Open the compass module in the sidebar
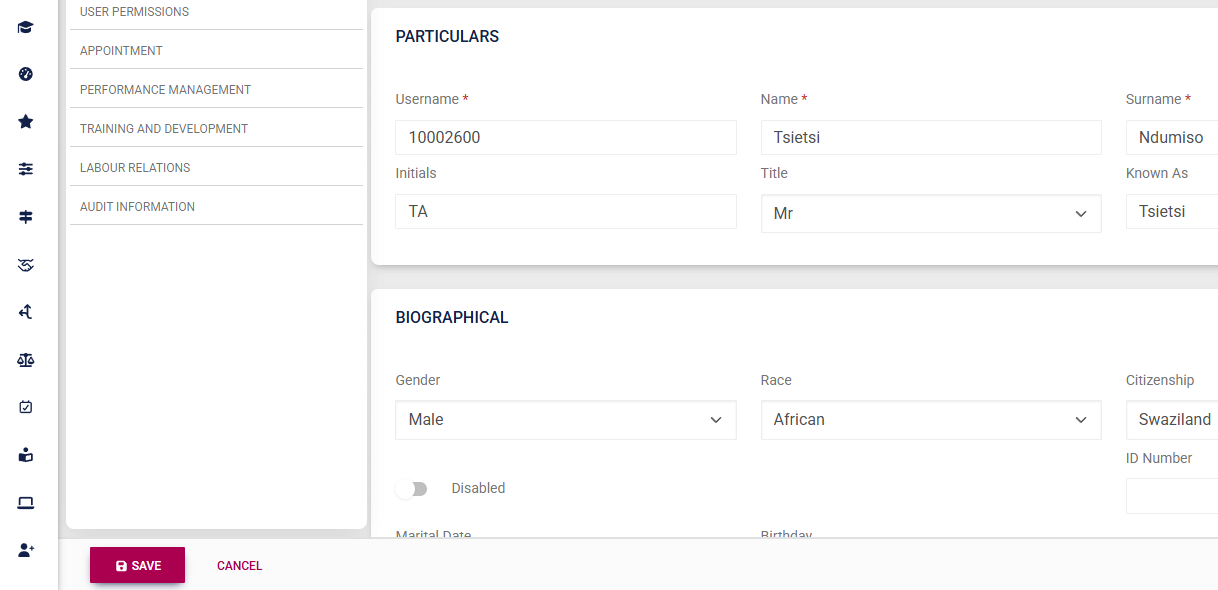This screenshot has height=590, width=1218. click(x=25, y=74)
